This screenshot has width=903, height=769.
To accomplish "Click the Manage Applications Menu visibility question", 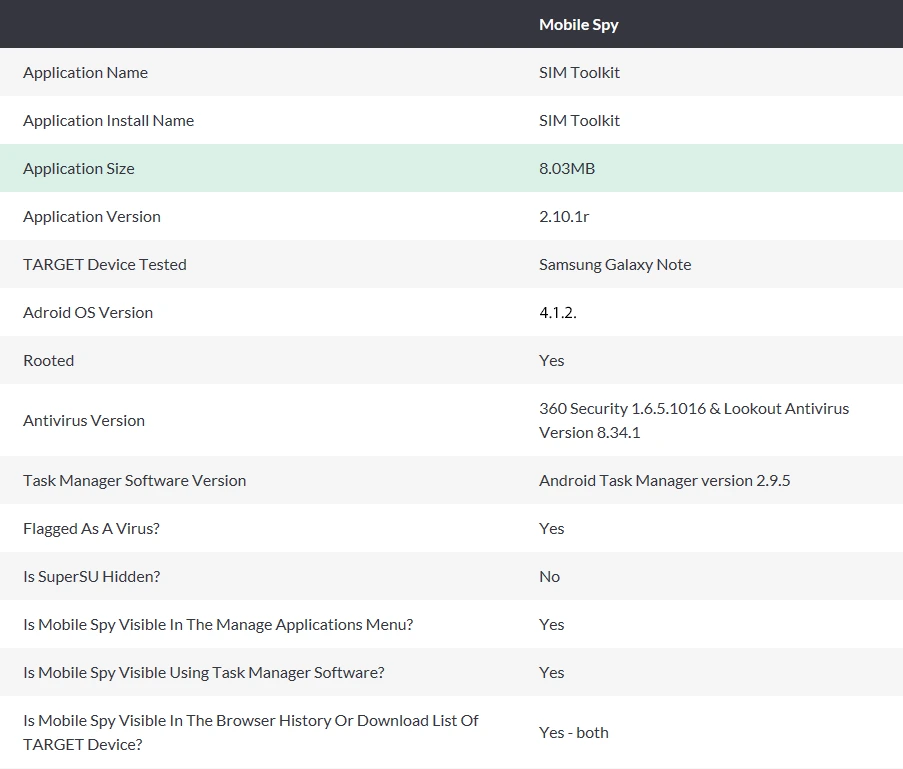I will point(218,624).
